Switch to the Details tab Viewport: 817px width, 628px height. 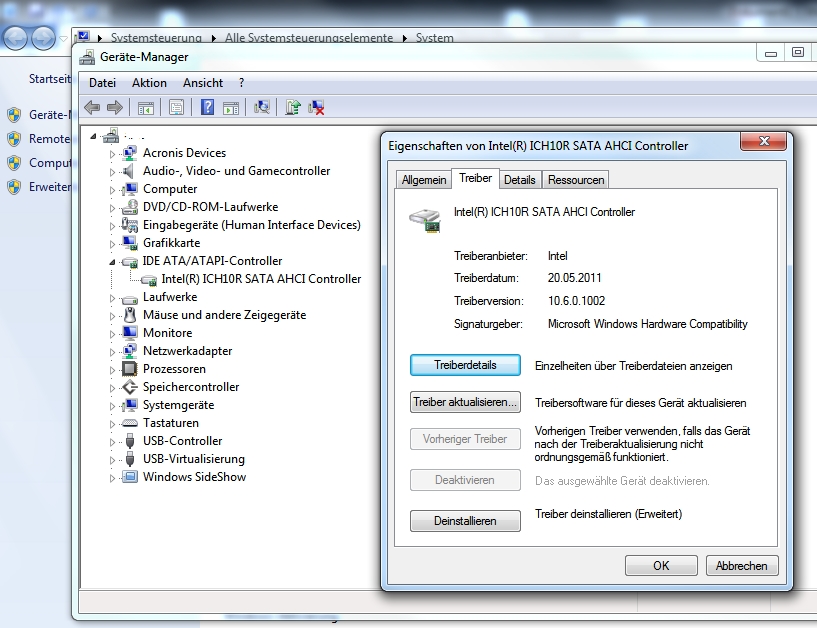[519, 180]
